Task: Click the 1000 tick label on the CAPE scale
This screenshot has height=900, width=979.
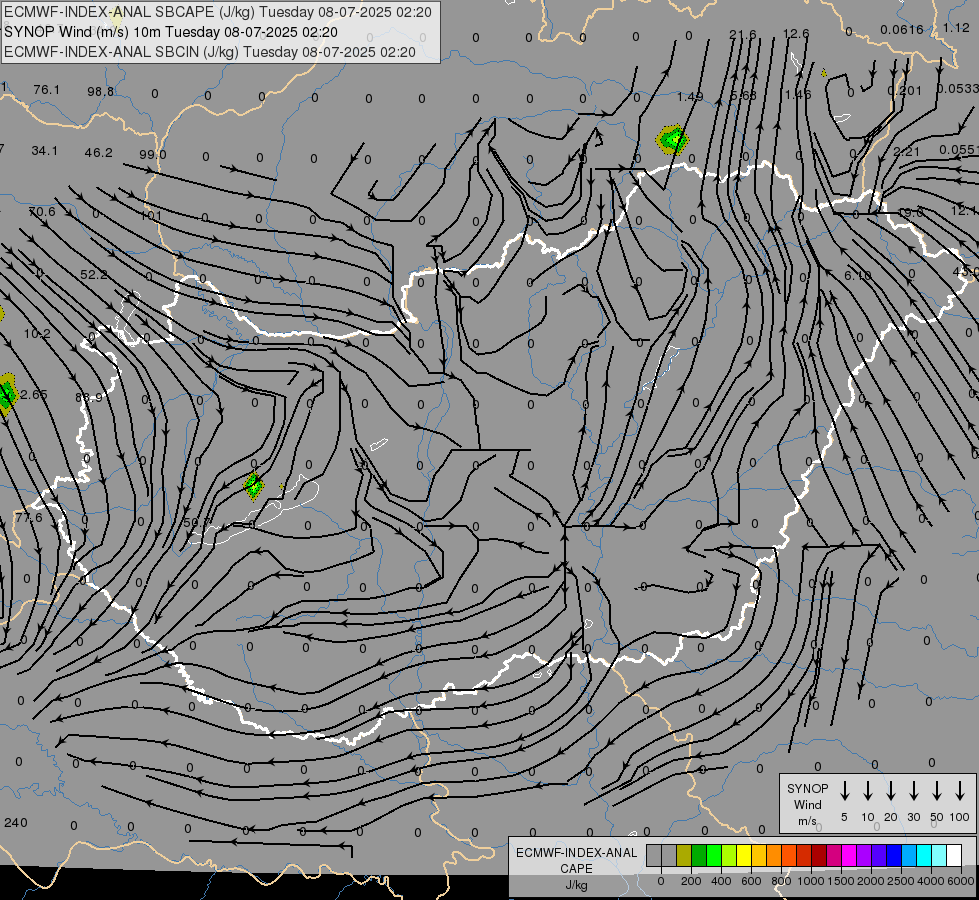Action: 810,881
